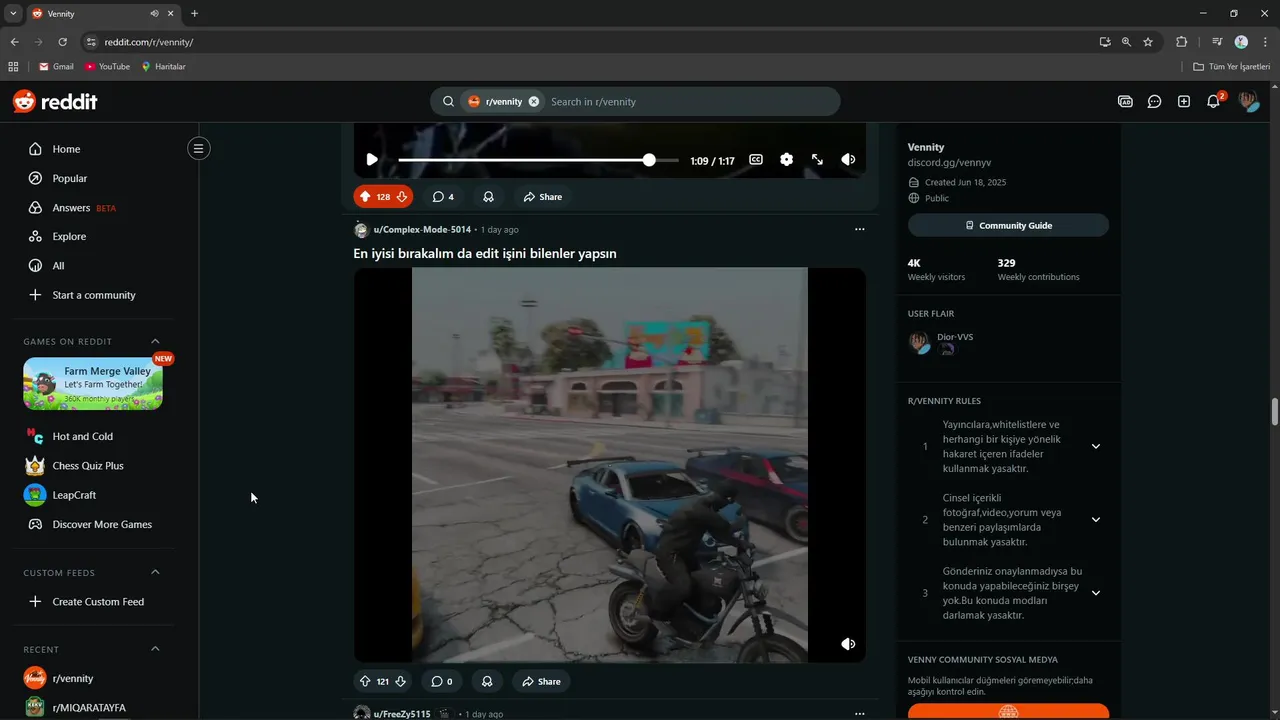Screen dimensions: 1280x720
Task: Open user avatar menu
Action: pos(1248,101)
